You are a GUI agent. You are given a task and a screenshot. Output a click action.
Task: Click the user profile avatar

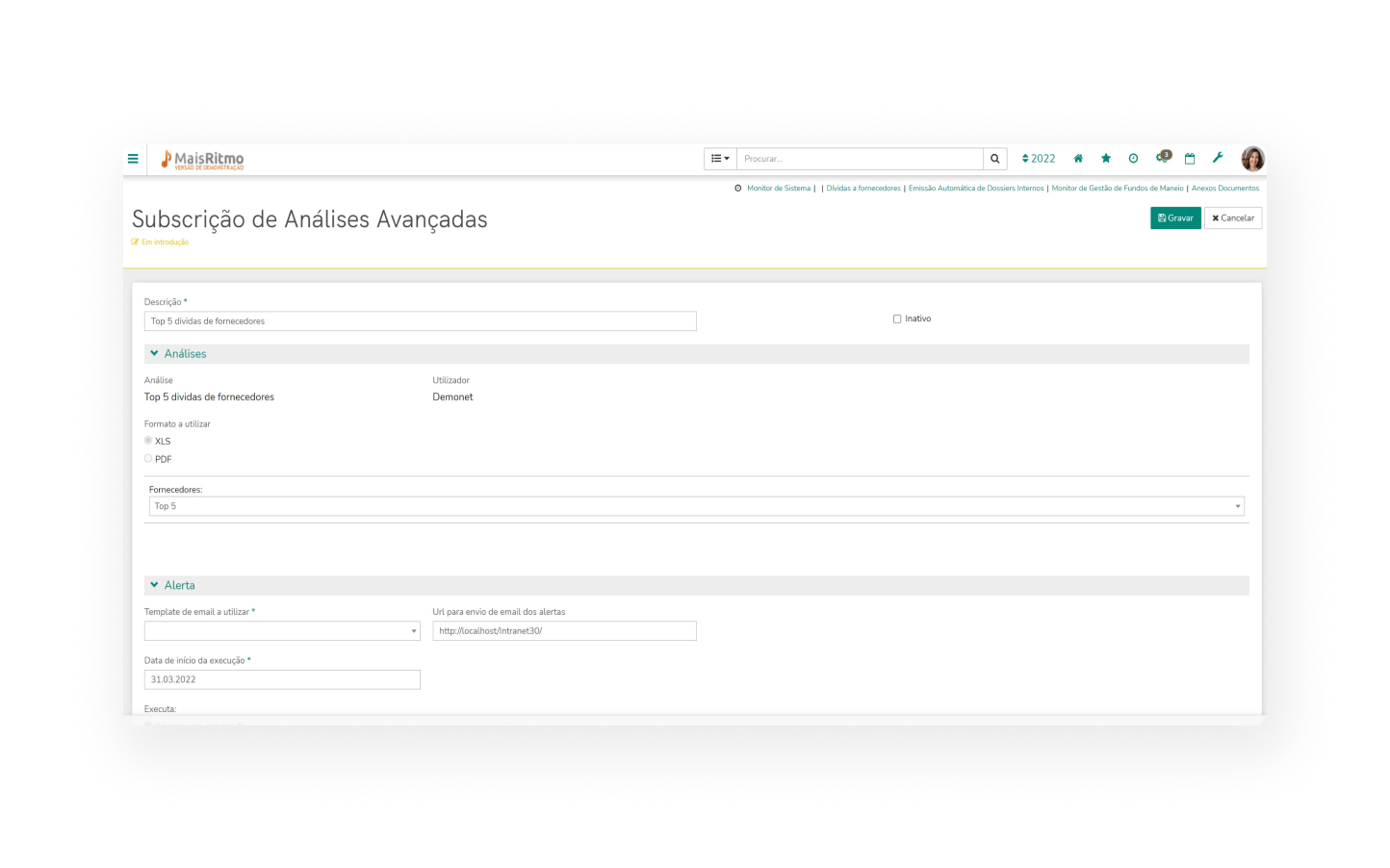pyautogui.click(x=1252, y=159)
